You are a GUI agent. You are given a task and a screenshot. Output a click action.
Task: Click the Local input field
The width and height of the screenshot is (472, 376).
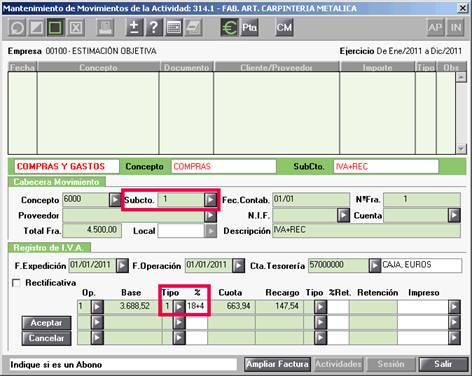[181, 231]
